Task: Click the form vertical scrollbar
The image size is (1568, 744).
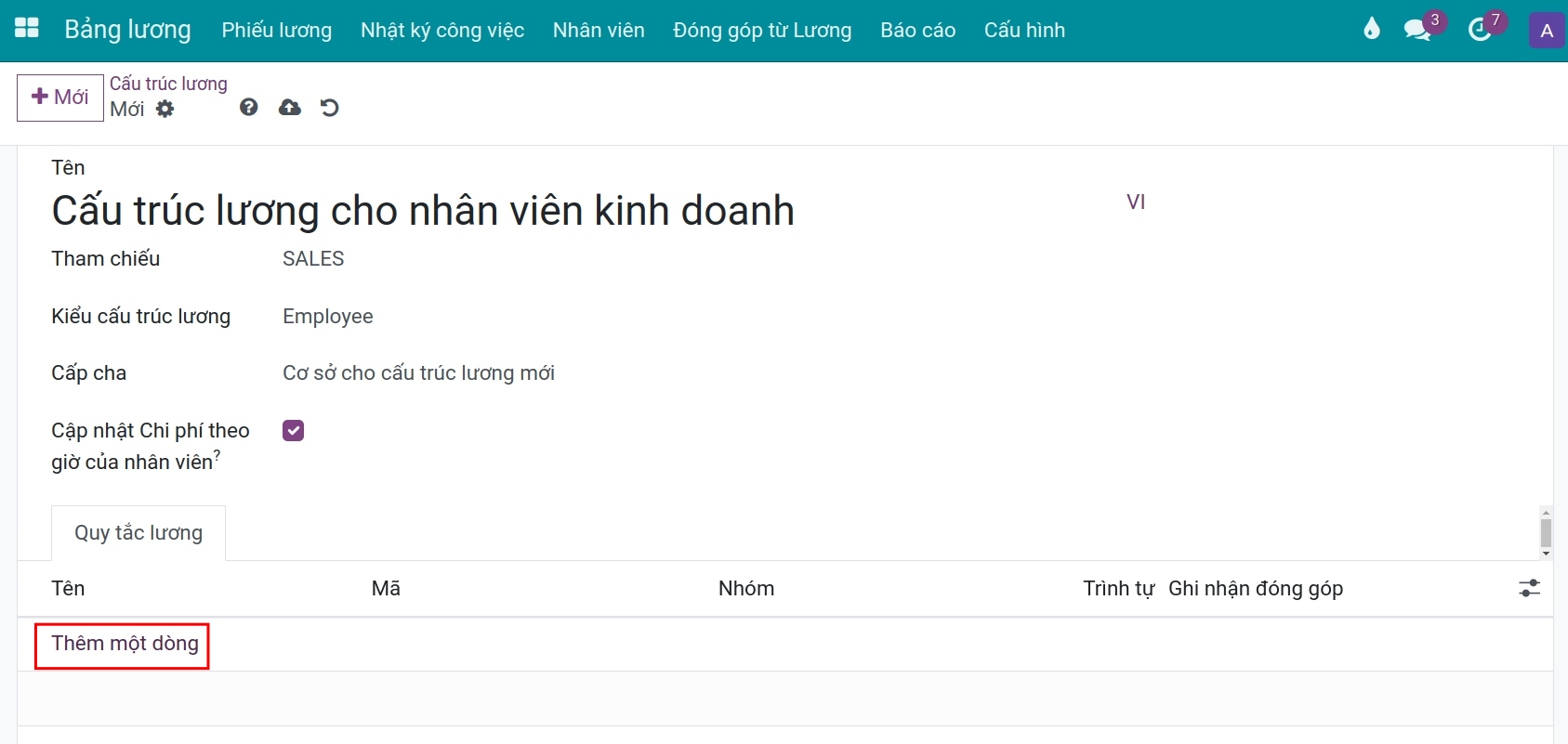Action: coord(1546,532)
